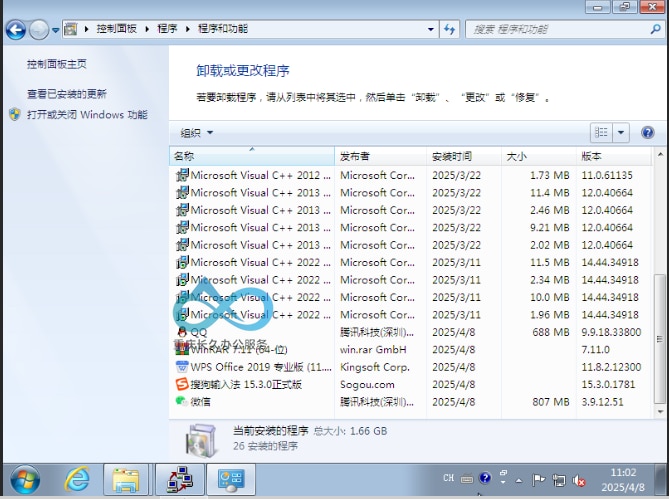Viewport: 669px width, 499px height.
Task: Click the network computers taskbar icon
Action: tap(180, 480)
